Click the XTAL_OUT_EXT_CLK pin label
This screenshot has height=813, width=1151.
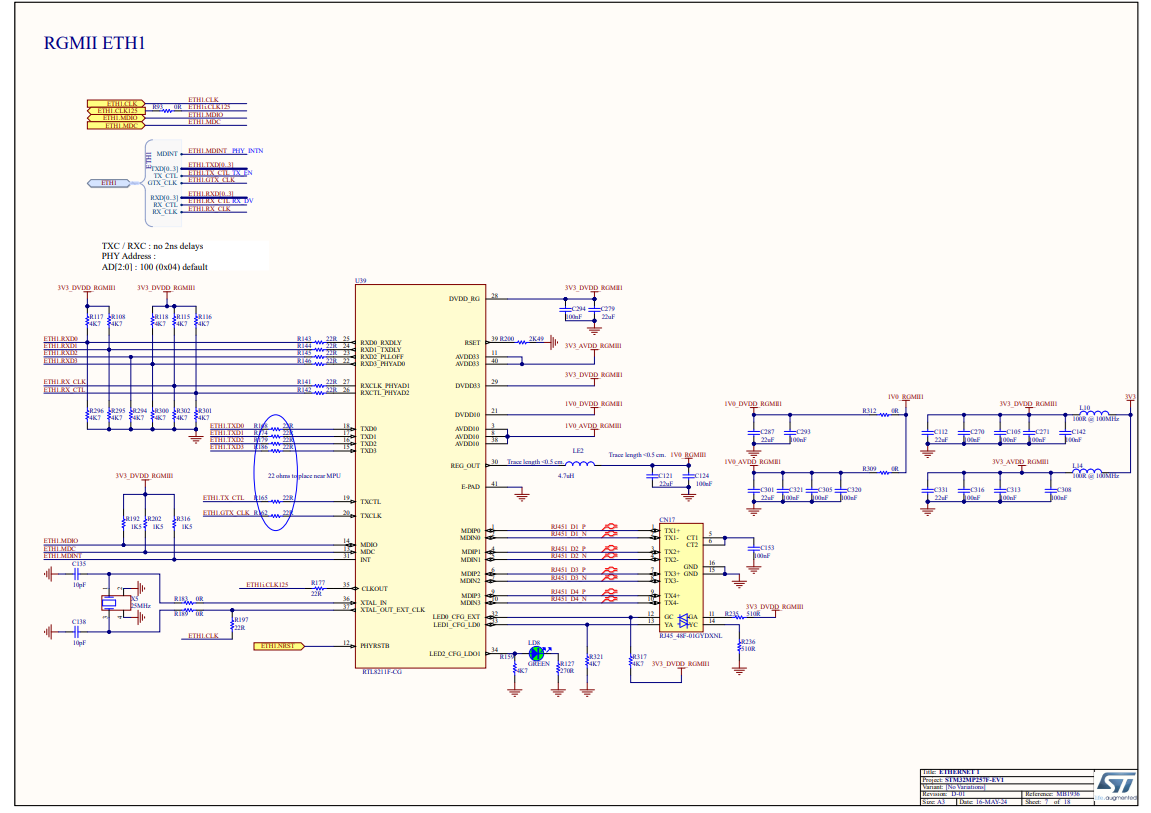393,610
